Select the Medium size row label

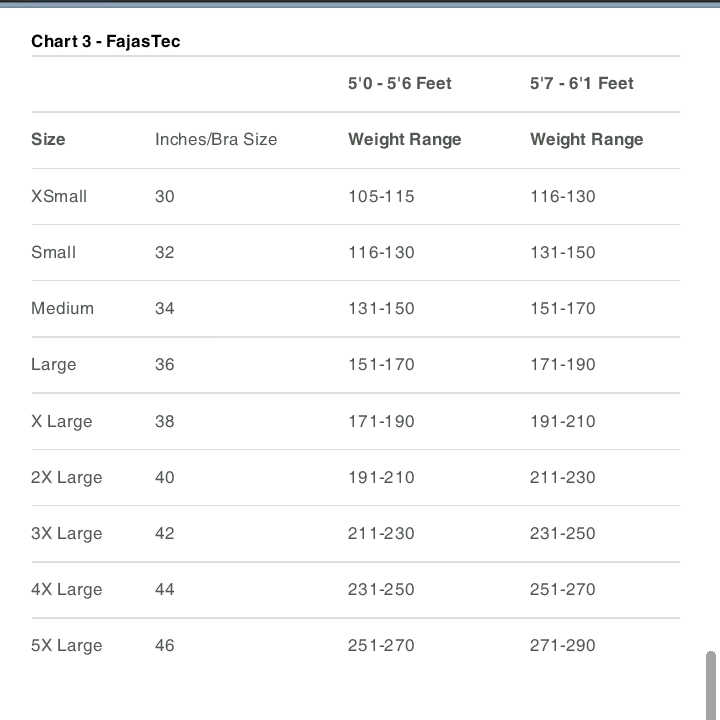(x=62, y=308)
